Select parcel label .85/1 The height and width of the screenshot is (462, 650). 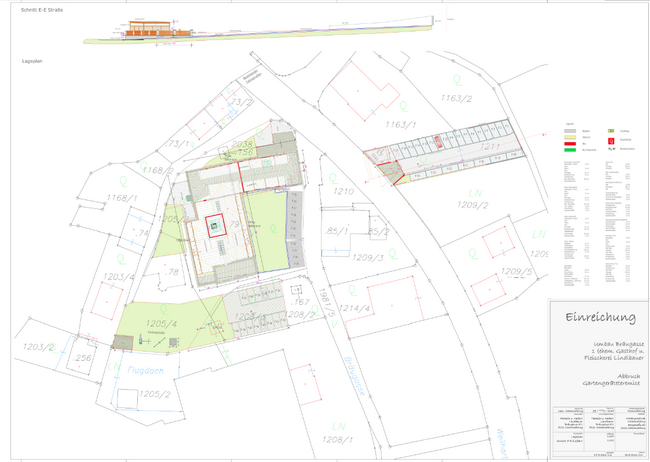point(337,231)
